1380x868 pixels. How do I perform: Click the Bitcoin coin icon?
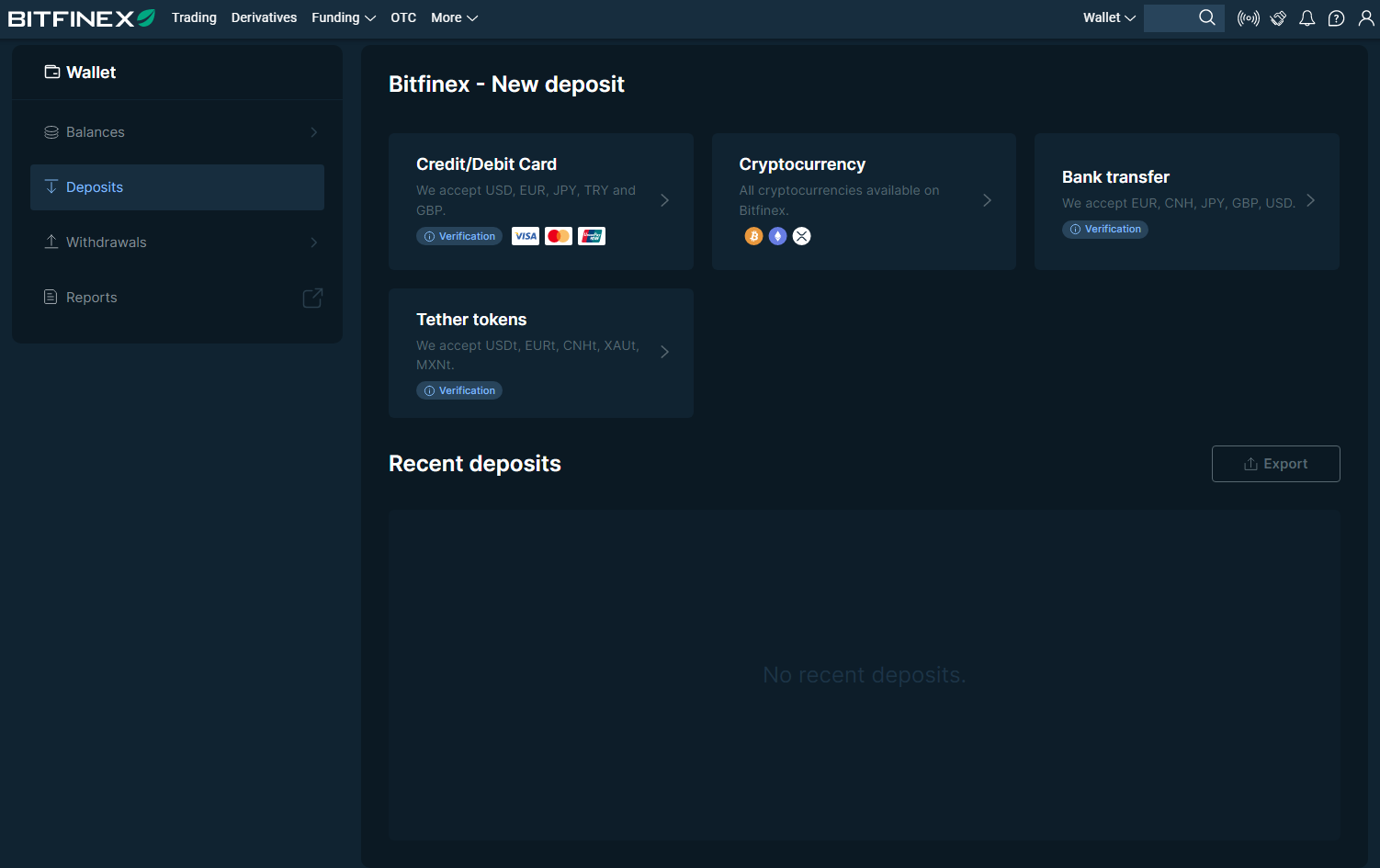coord(754,236)
